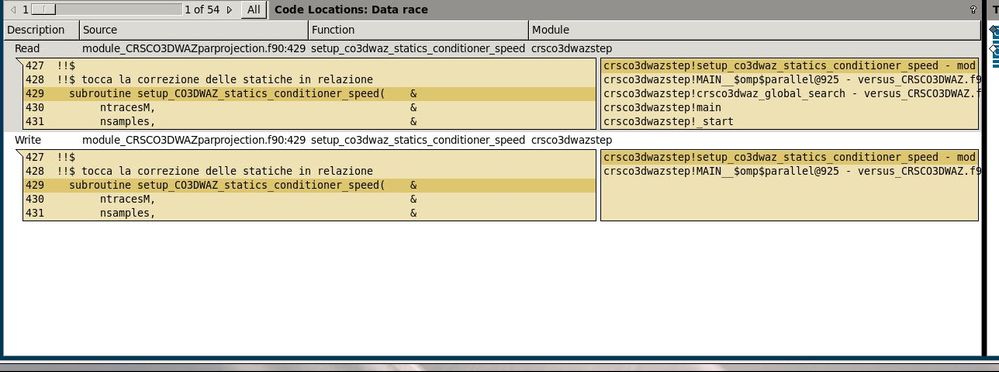The height and width of the screenshot is (372, 999).
Task: Click the Write row source file module_CRSCO3DWAZparprojection.f90:429
Action: point(194,140)
